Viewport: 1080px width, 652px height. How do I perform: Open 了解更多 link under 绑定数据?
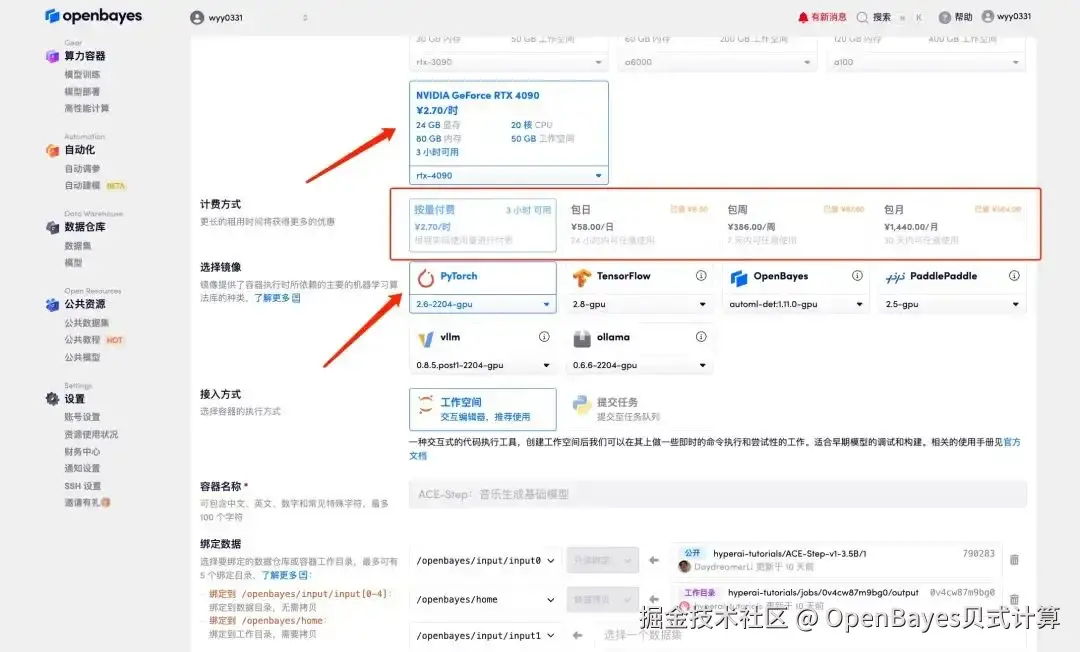[x=285, y=575]
